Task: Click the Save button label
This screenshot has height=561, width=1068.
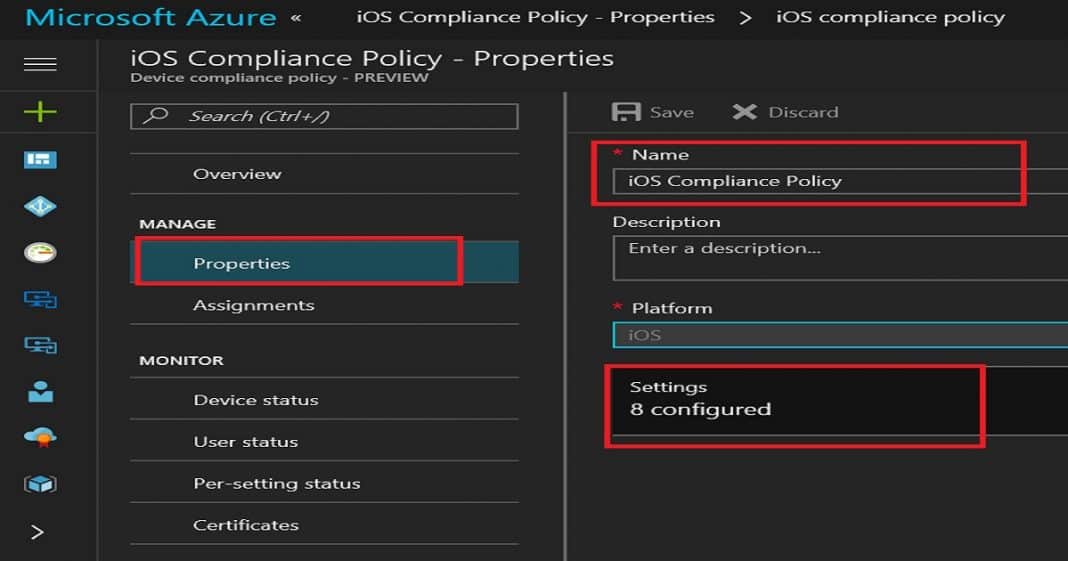Action: coord(672,112)
